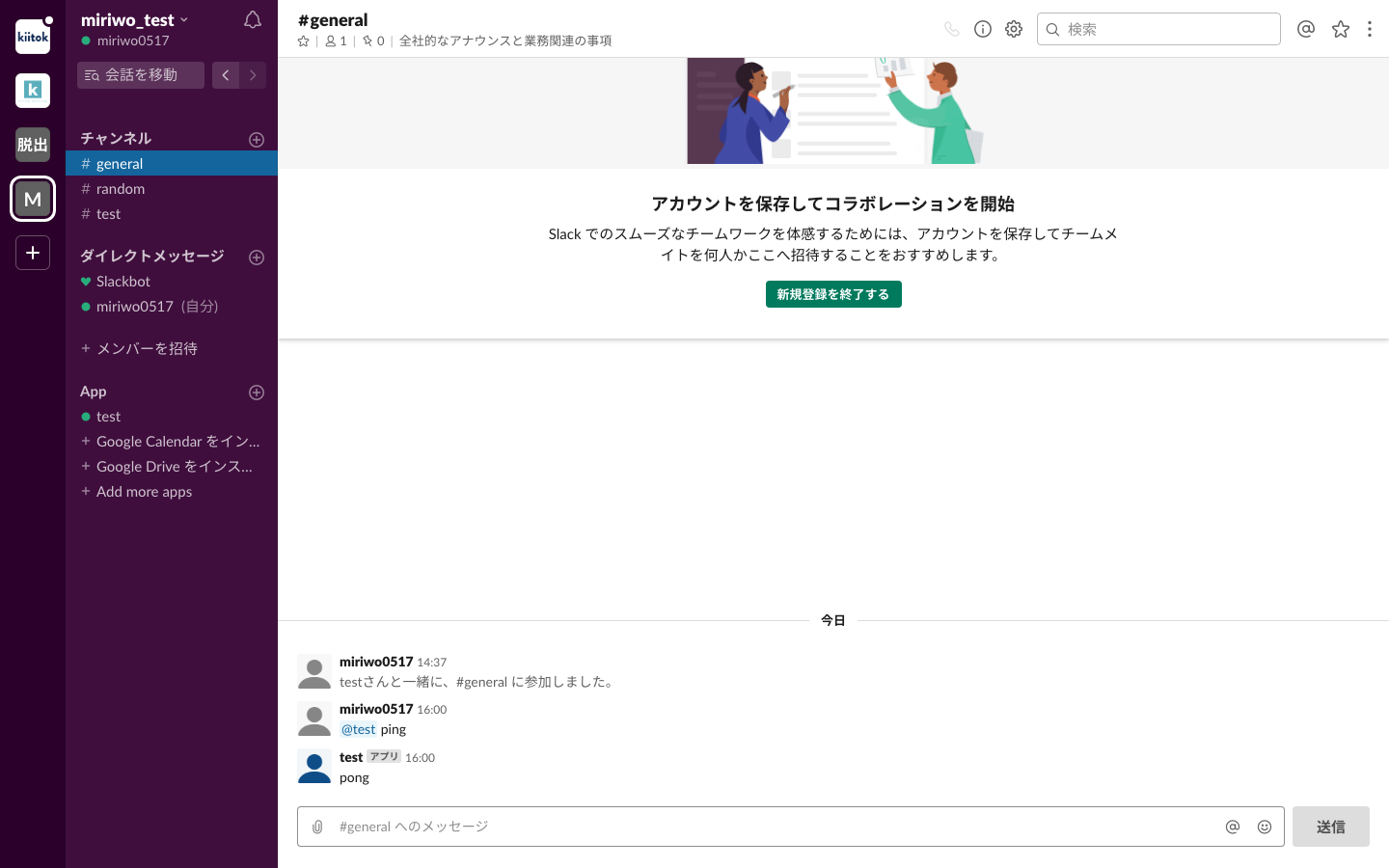This screenshot has height=868, width=1389.
Task: Open channel details with the info icon
Action: (x=982, y=29)
